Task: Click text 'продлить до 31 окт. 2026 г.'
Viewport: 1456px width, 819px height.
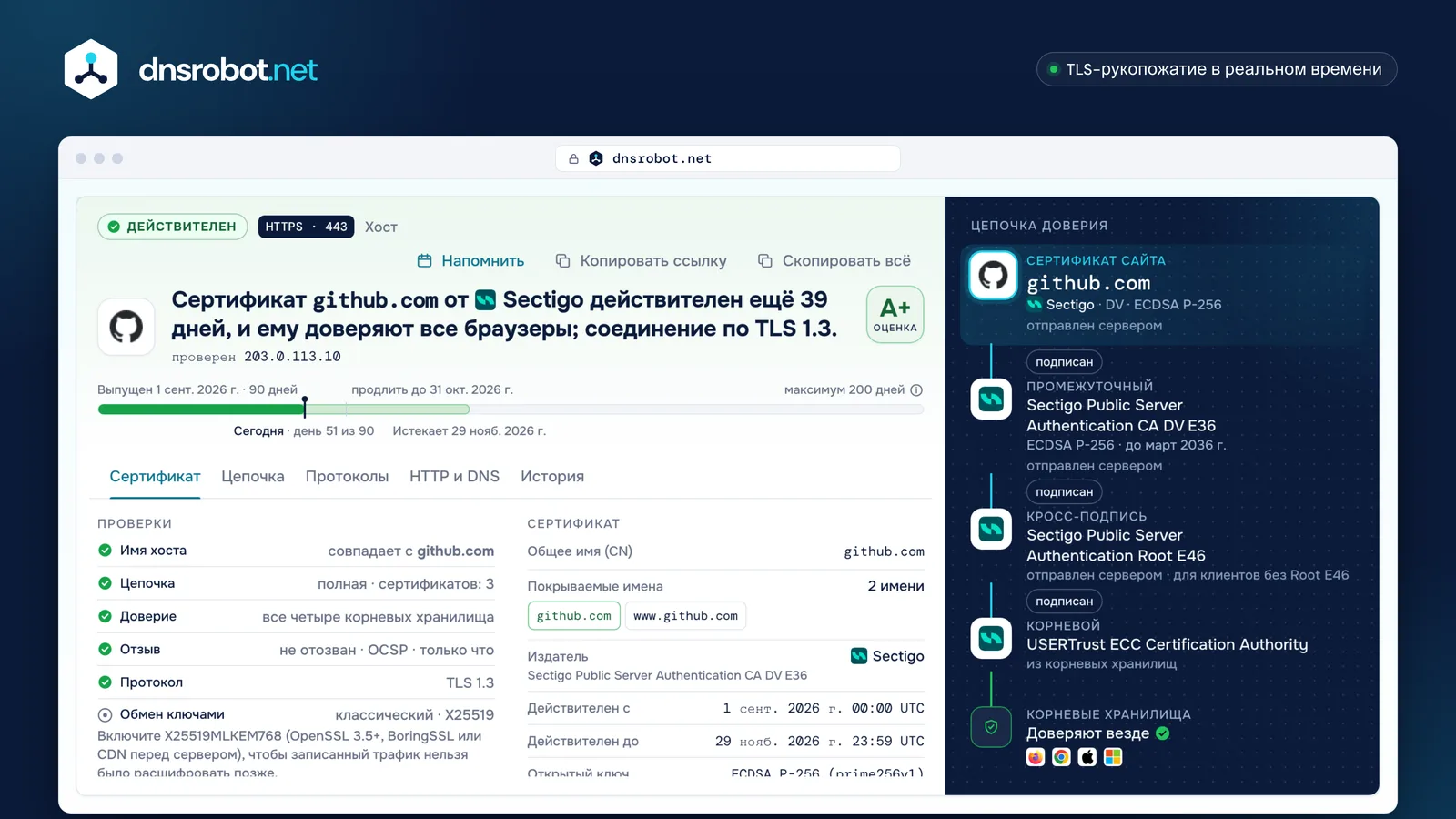Action: click(x=432, y=389)
